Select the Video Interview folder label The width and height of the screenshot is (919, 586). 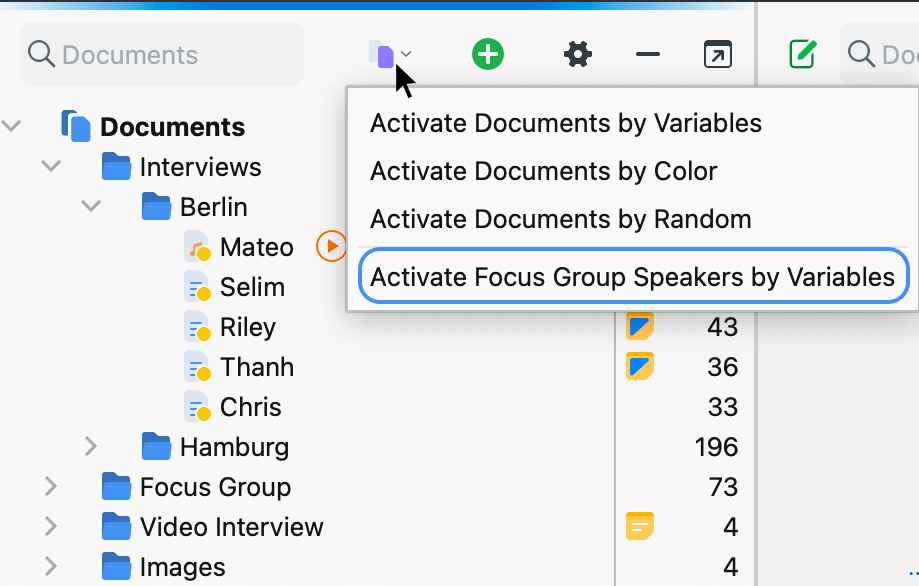pyautogui.click(x=232, y=527)
